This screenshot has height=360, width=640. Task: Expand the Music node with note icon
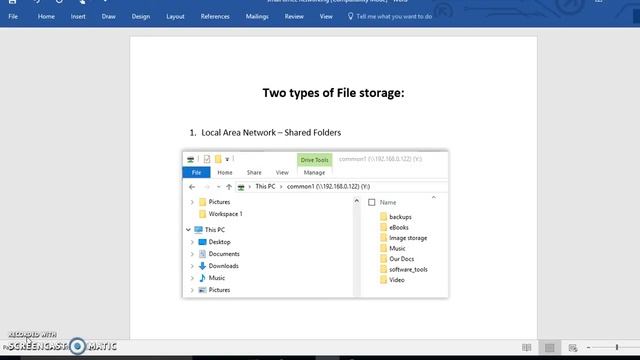(192, 278)
